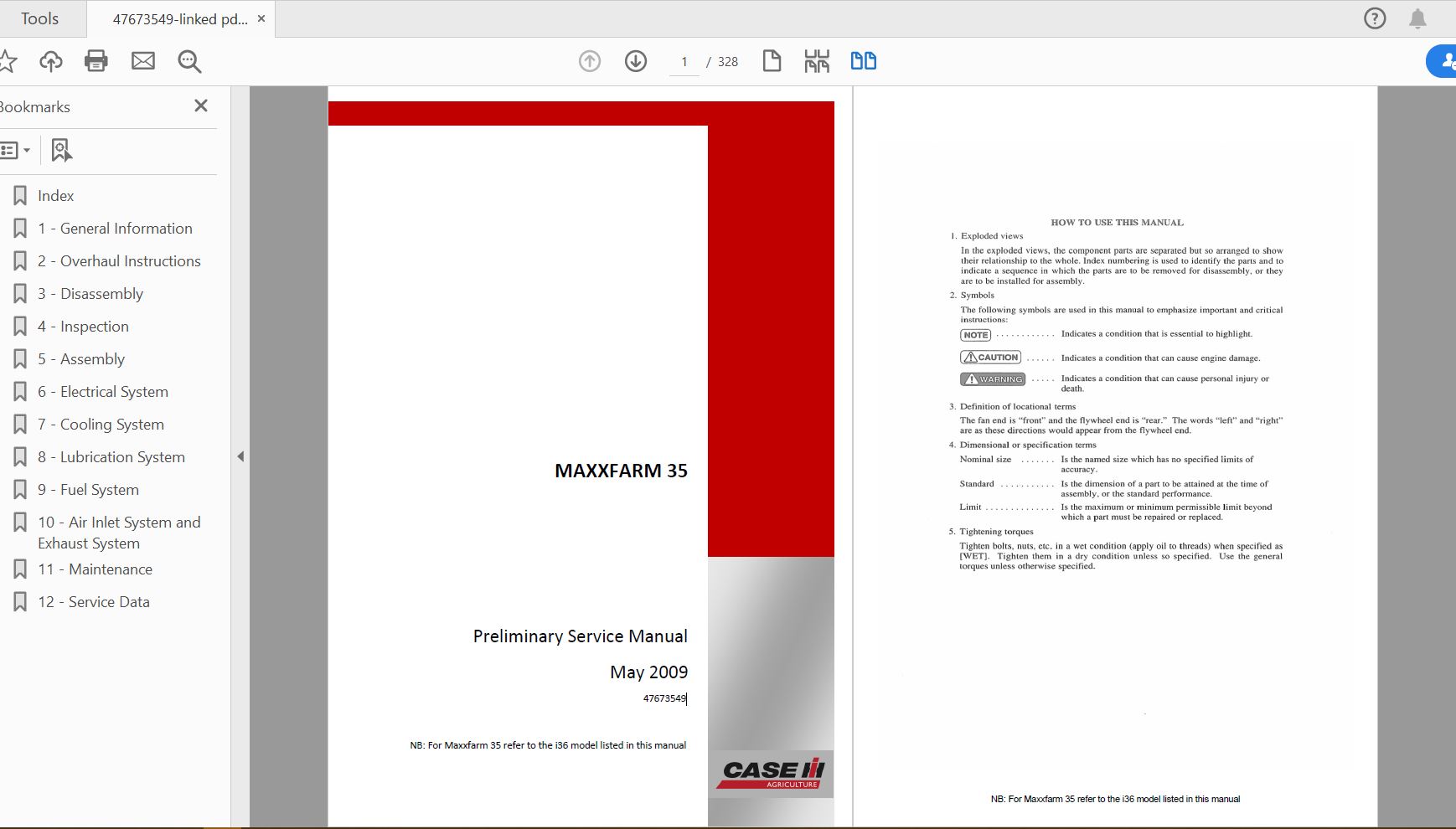
Task: Select the 47673549-linked pdf tab
Action: point(179,18)
